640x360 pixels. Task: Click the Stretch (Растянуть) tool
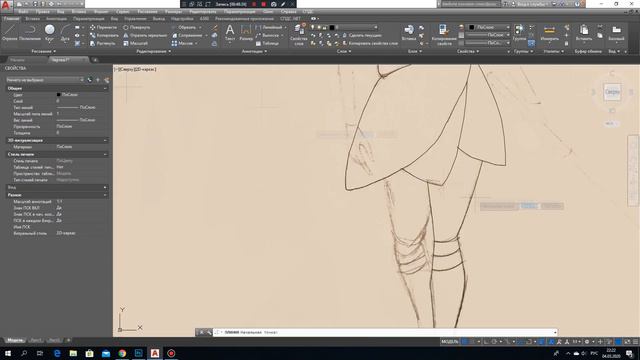pyautogui.click(x=103, y=43)
